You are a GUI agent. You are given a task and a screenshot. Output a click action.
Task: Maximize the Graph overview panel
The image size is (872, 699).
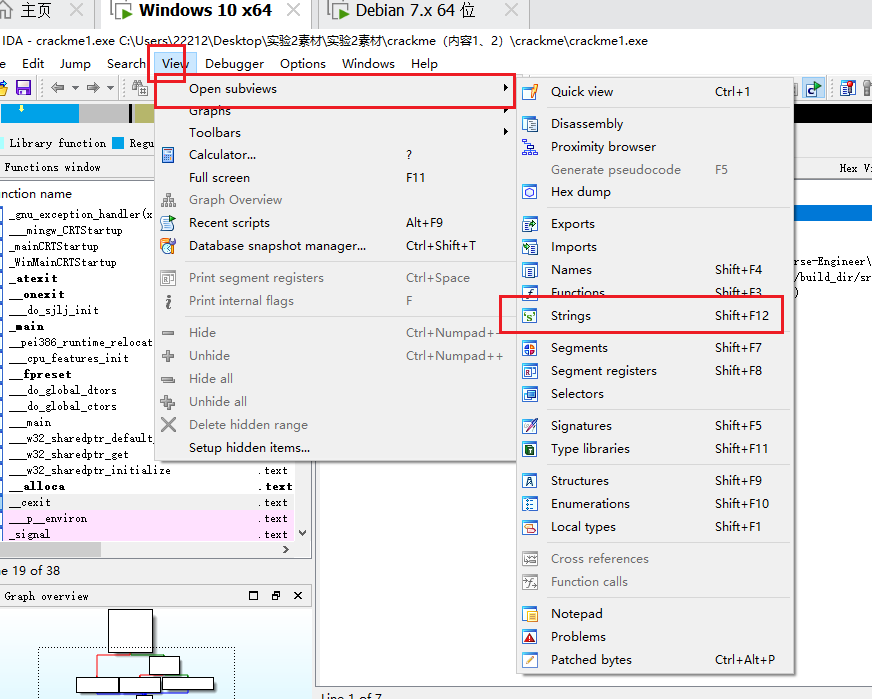[254, 596]
